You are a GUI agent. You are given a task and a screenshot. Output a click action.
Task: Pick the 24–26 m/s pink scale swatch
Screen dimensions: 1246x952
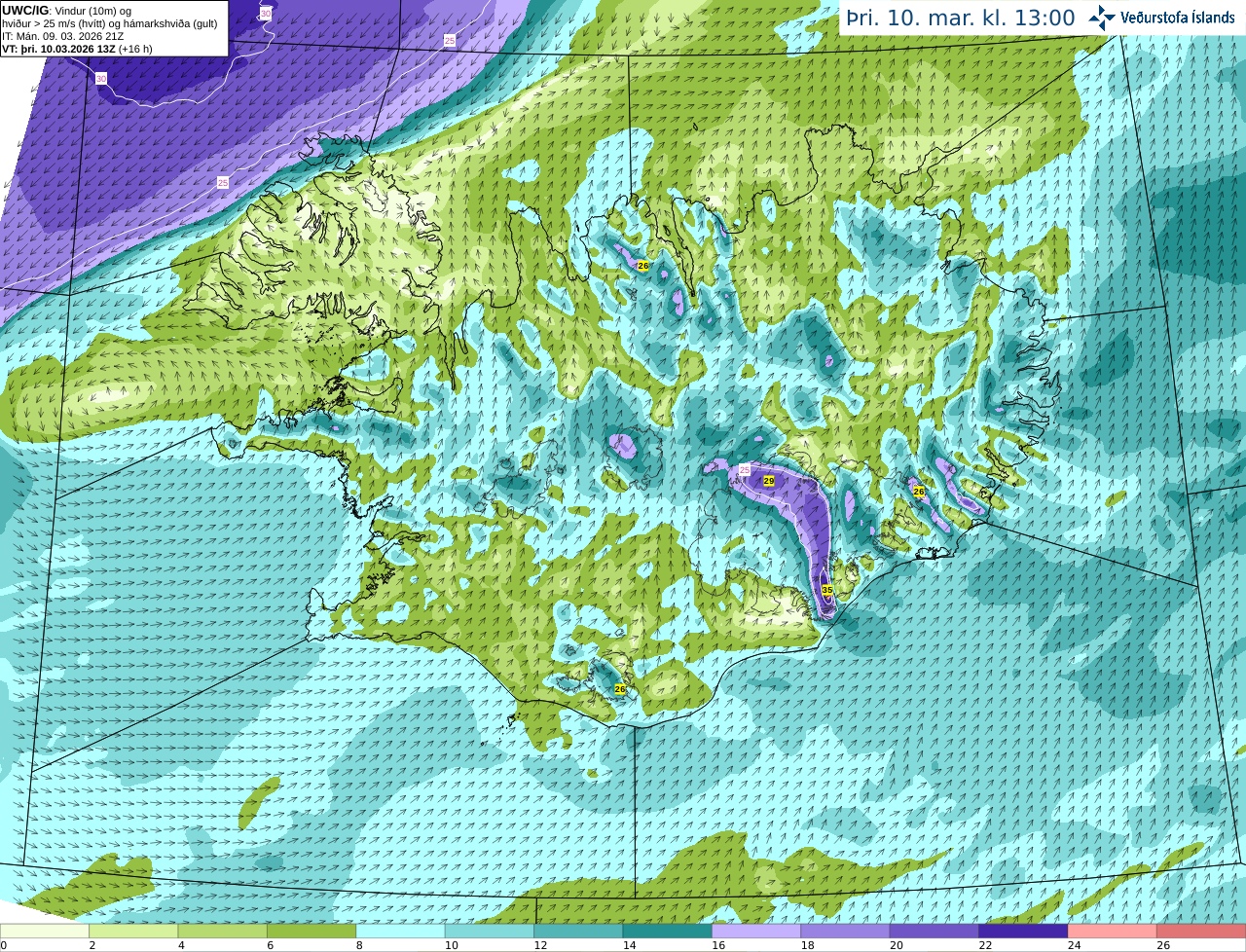click(1113, 931)
